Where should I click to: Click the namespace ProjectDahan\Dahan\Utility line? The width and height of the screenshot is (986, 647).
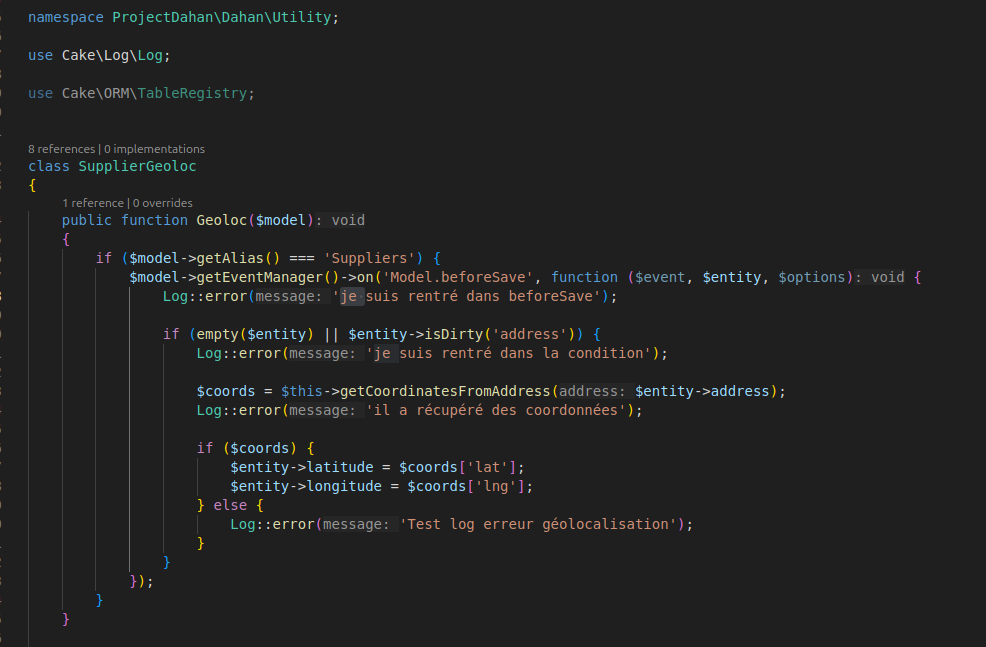pyautogui.click(x=183, y=18)
